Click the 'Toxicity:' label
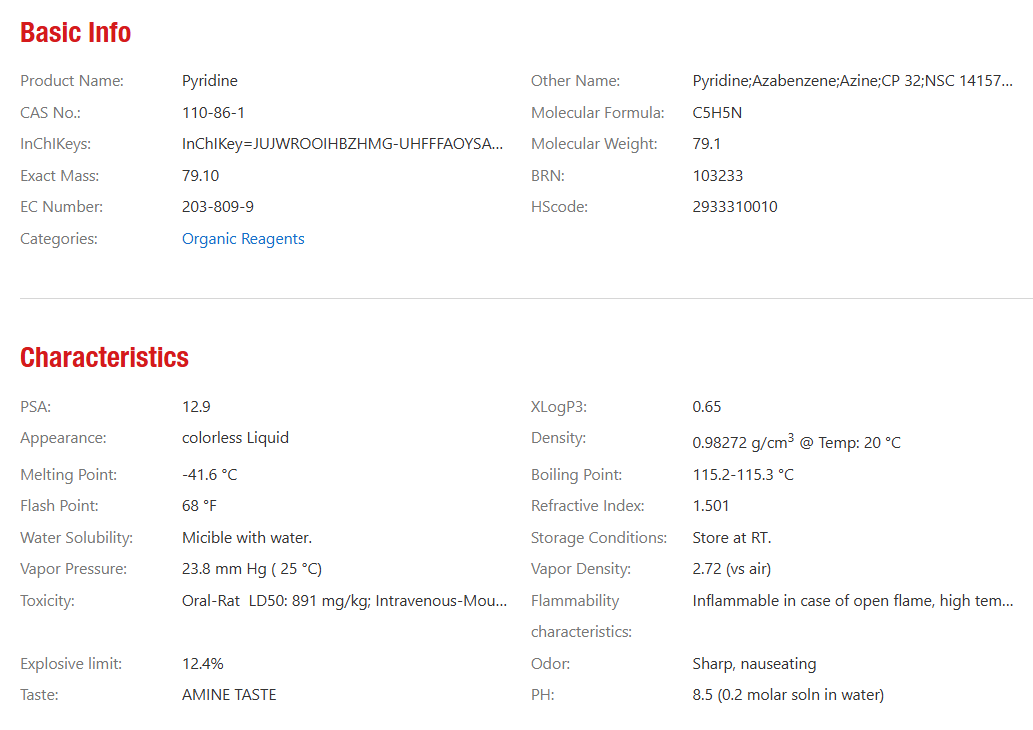Image resolution: width=1033 pixels, height=730 pixels. click(47, 600)
